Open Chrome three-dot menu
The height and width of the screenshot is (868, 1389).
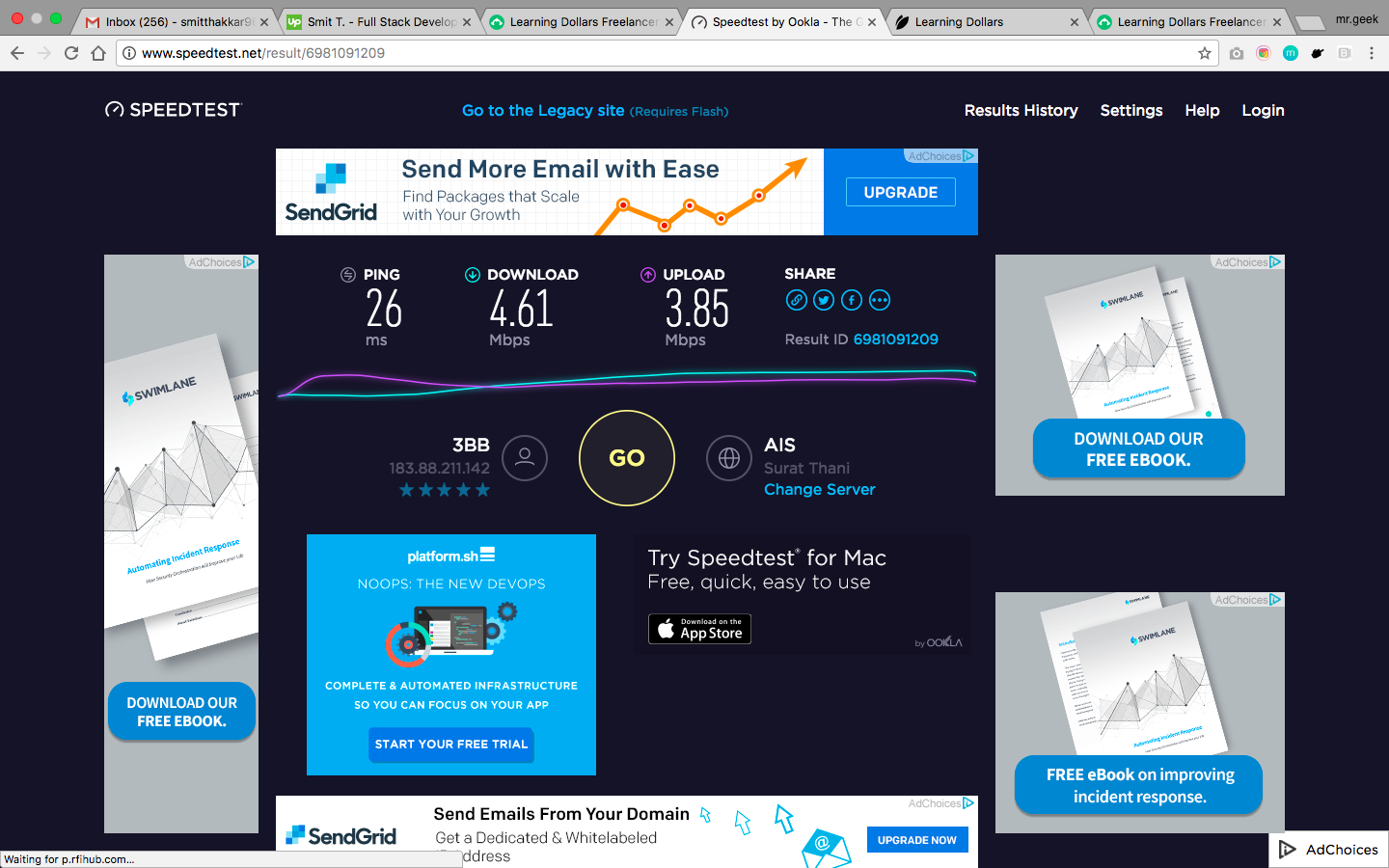pyautogui.click(x=1372, y=53)
